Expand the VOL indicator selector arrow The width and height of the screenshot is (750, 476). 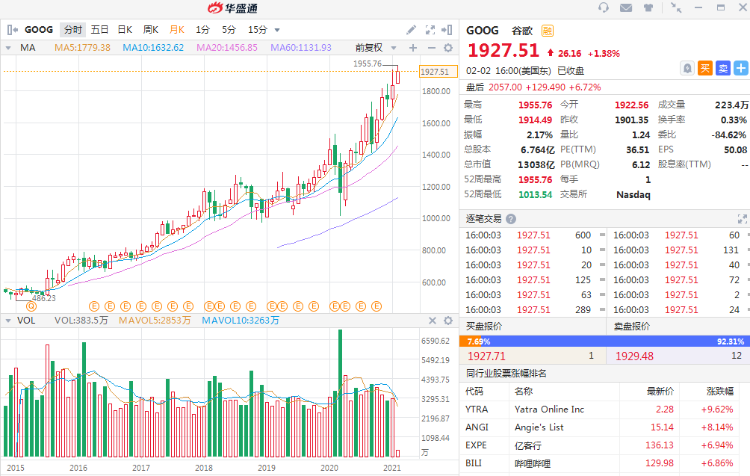[x=10, y=320]
